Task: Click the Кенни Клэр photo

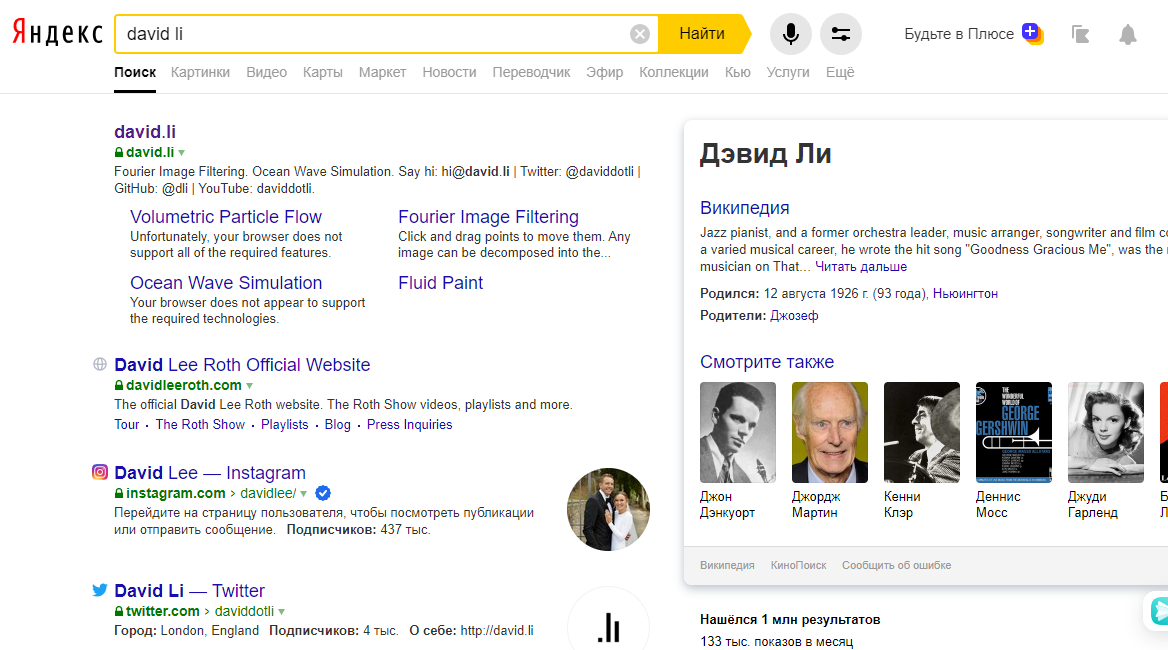Action: (921, 433)
